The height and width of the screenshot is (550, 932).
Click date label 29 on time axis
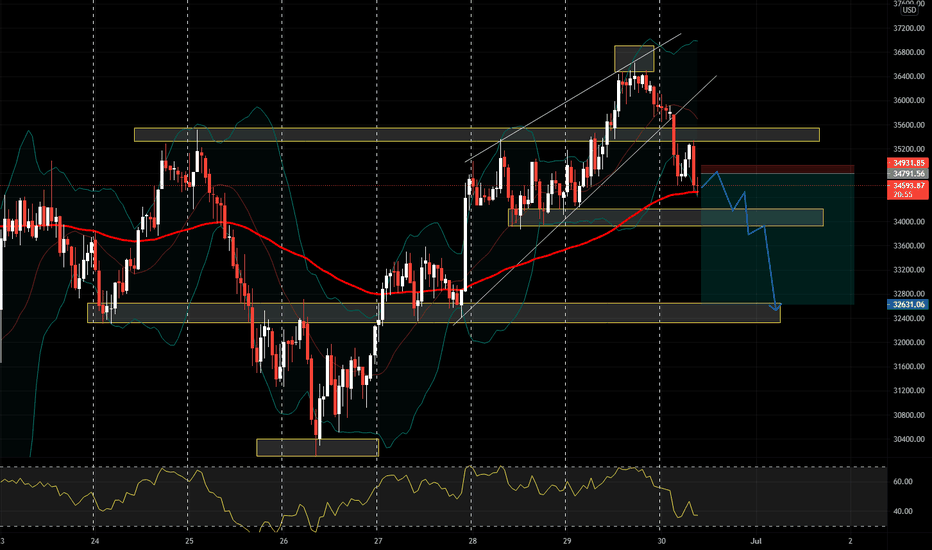(567, 541)
